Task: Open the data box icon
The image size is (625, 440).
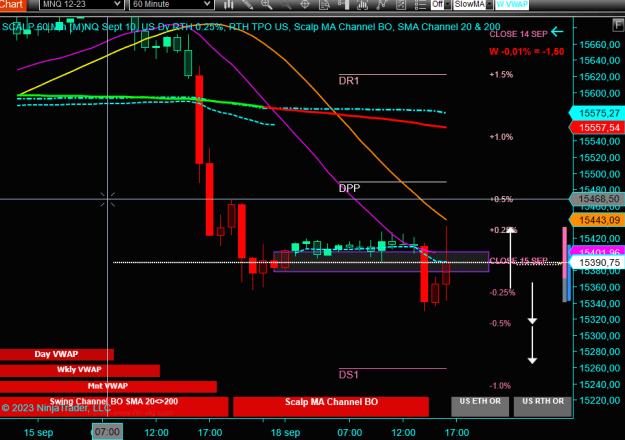Action: click(x=324, y=4)
